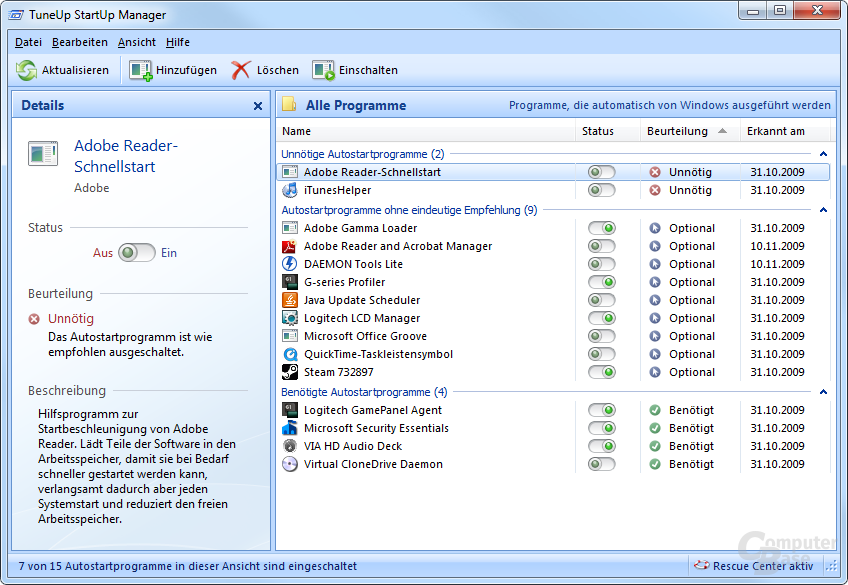The width and height of the screenshot is (848, 585).
Task: Click the Steam 732897 icon
Action: [x=290, y=372]
